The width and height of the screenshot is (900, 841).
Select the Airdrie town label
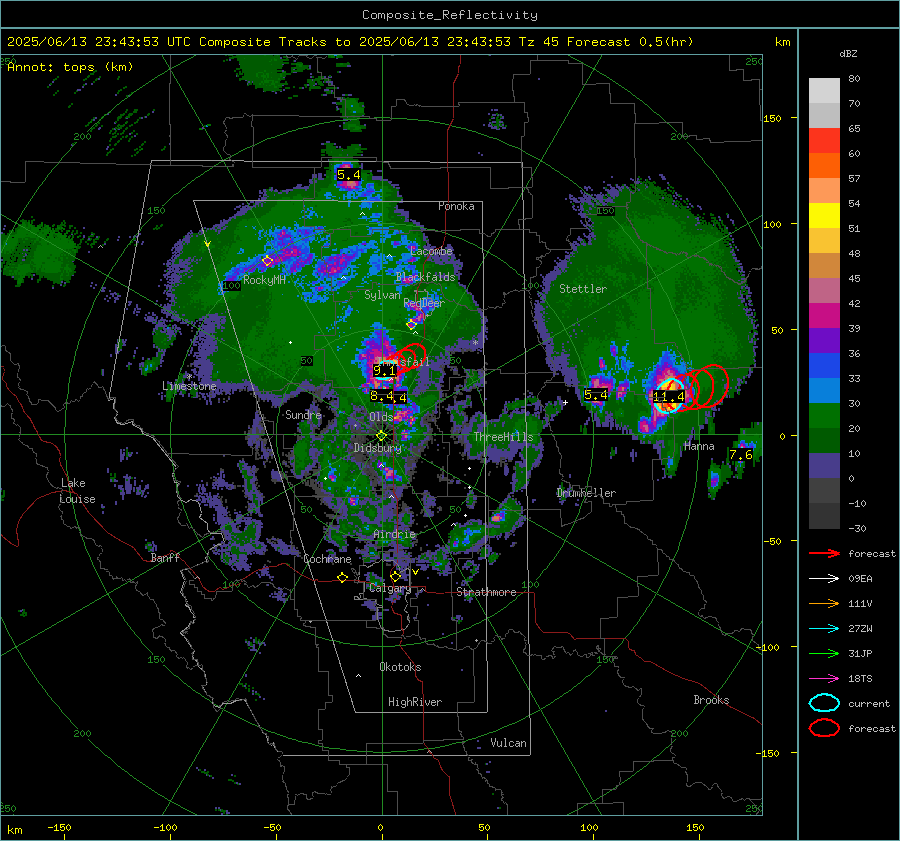coord(394,534)
